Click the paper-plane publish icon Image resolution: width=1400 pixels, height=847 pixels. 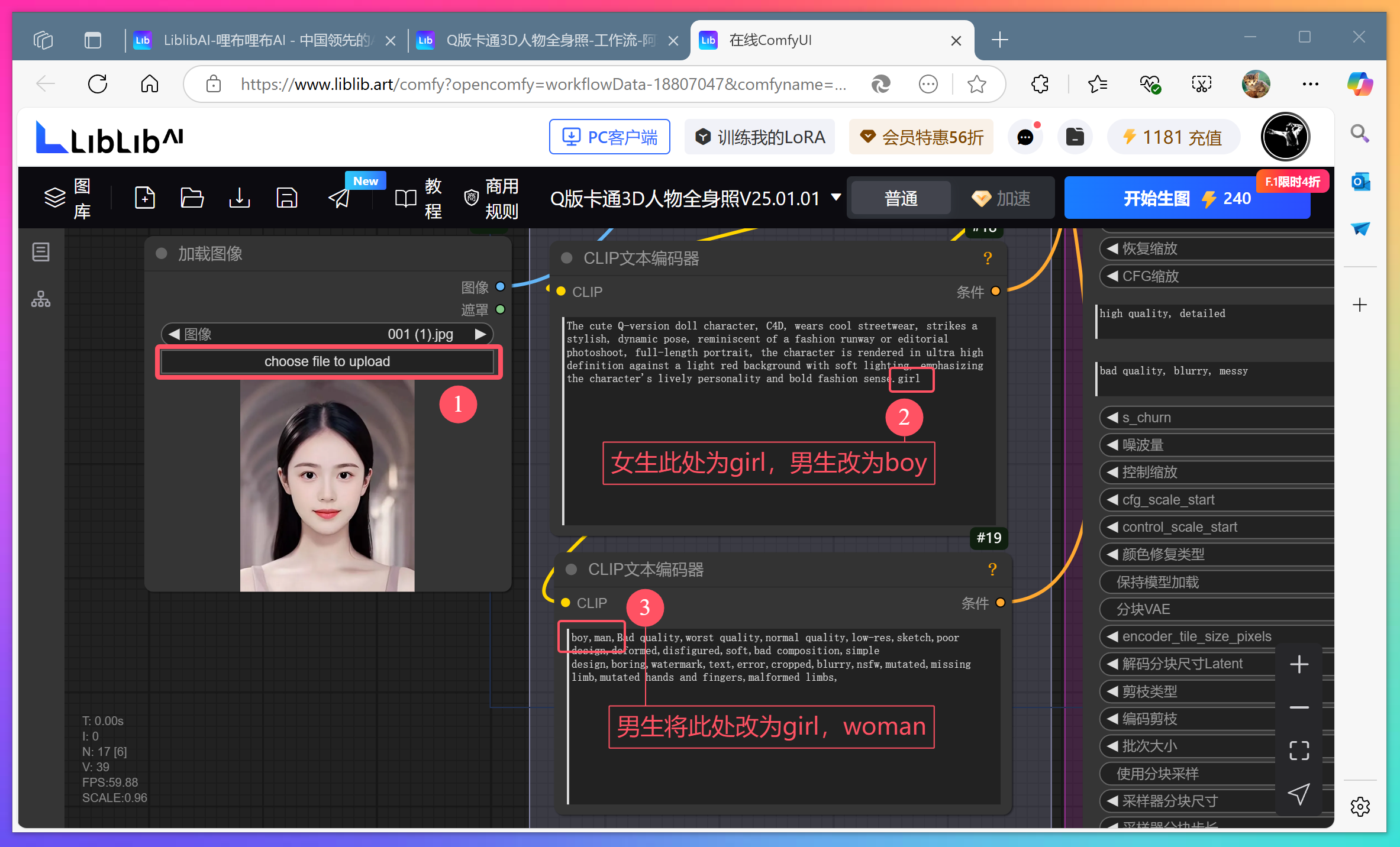[x=339, y=198]
